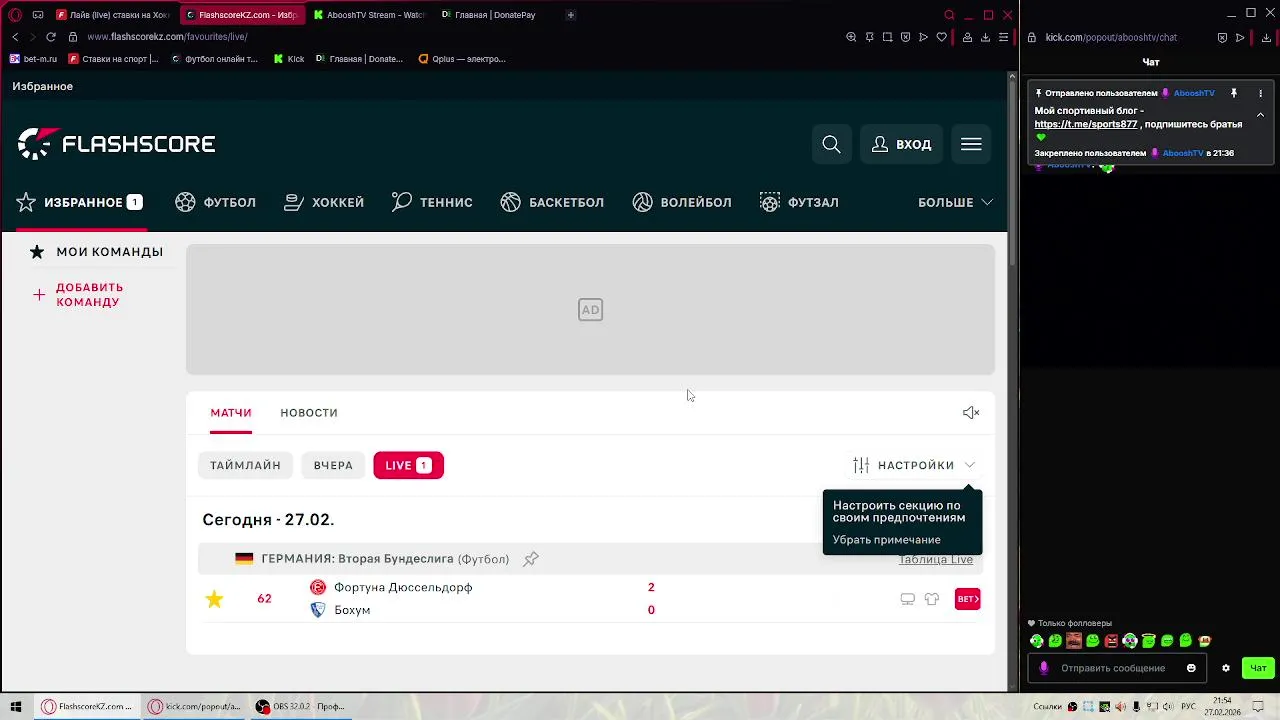
Task: Click the Opera logo menu icon
Action: [x=14, y=15]
